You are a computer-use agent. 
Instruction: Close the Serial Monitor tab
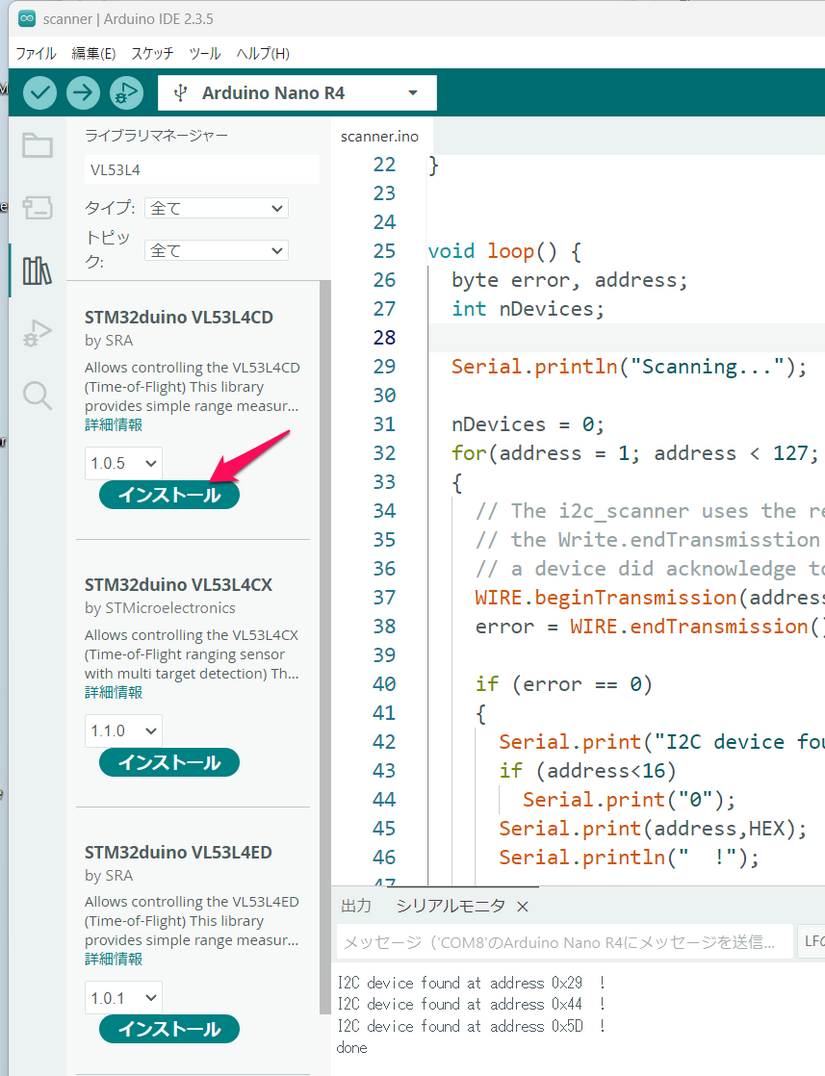(522, 906)
